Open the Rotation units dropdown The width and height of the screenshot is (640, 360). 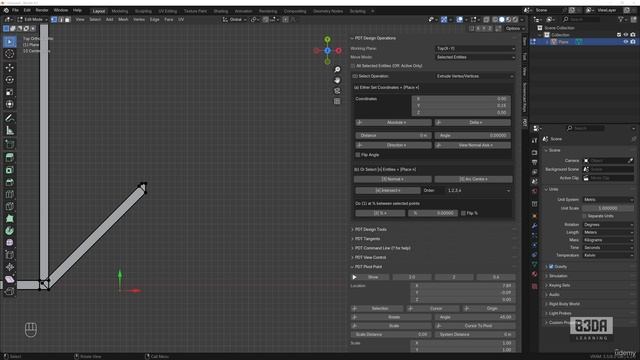point(608,225)
